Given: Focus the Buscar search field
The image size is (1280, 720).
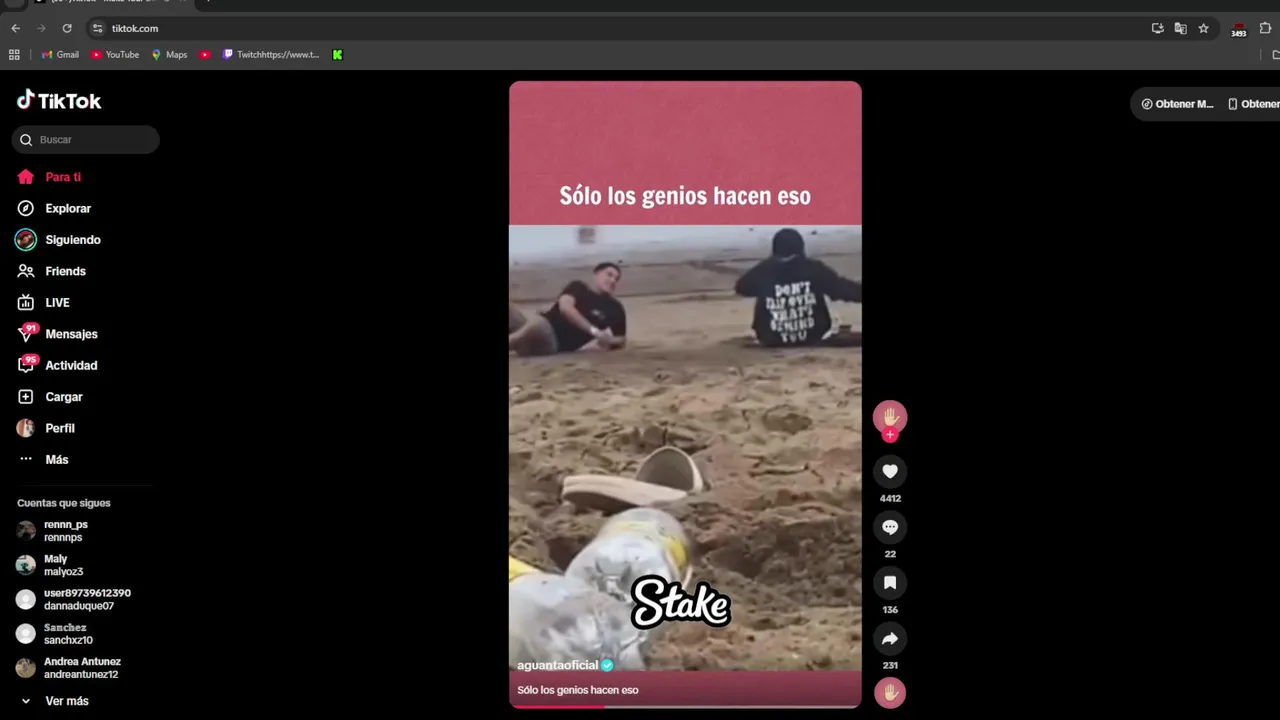Looking at the screenshot, I should coord(86,140).
